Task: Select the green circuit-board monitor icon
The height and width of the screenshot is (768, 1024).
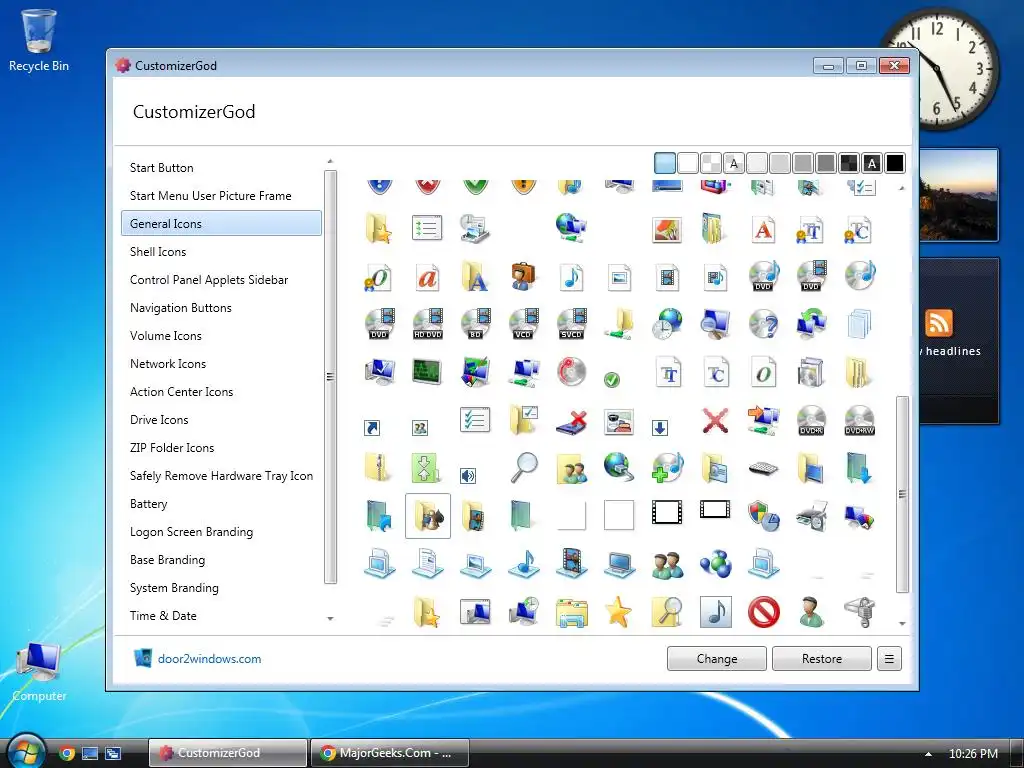Action: (428, 372)
